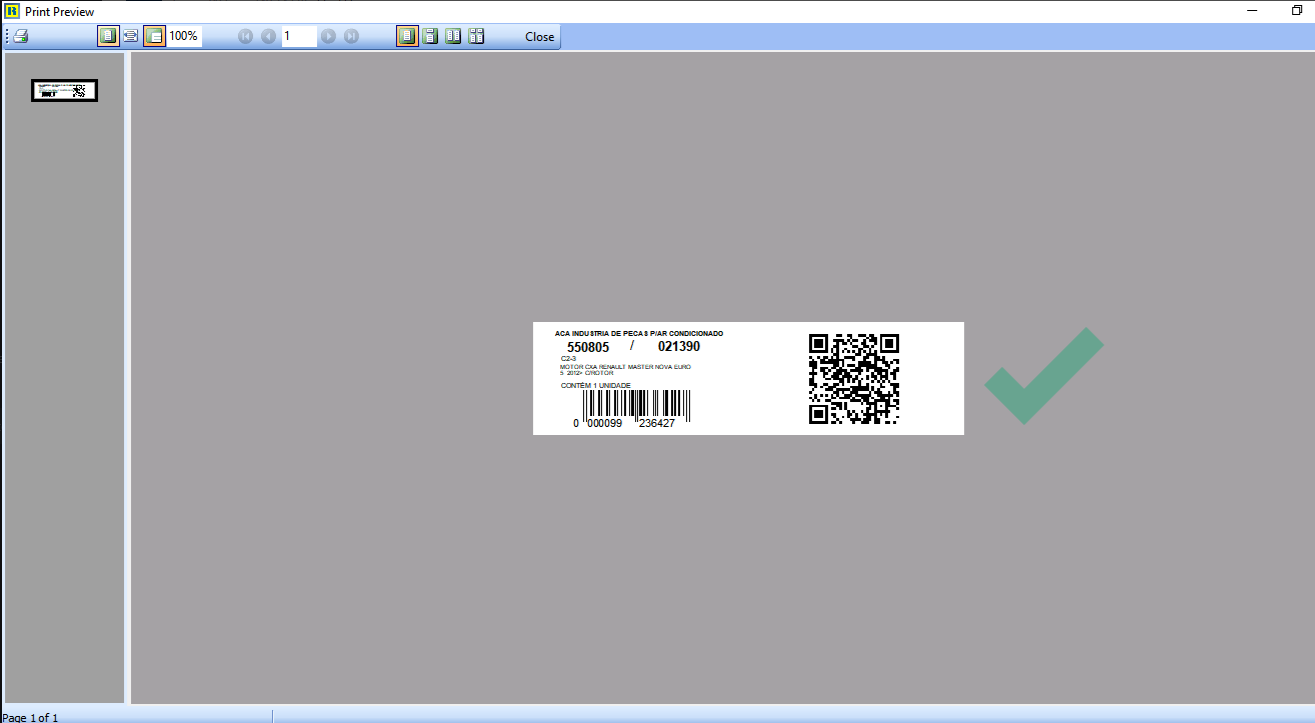Click the text '550805' on the label
Image resolution: width=1315 pixels, height=723 pixels.
pyautogui.click(x=588, y=347)
